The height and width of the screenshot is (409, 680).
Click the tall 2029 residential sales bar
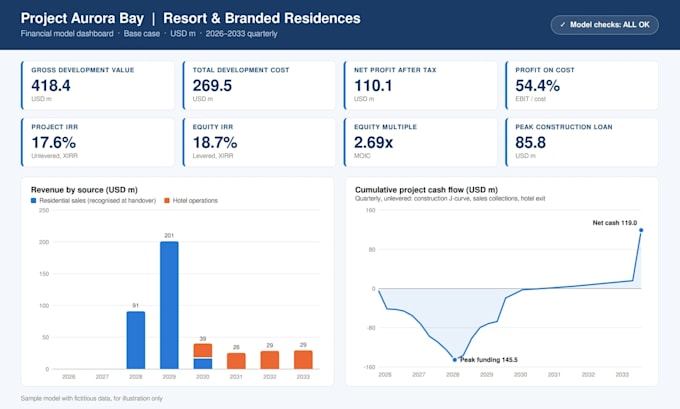[x=169, y=305]
